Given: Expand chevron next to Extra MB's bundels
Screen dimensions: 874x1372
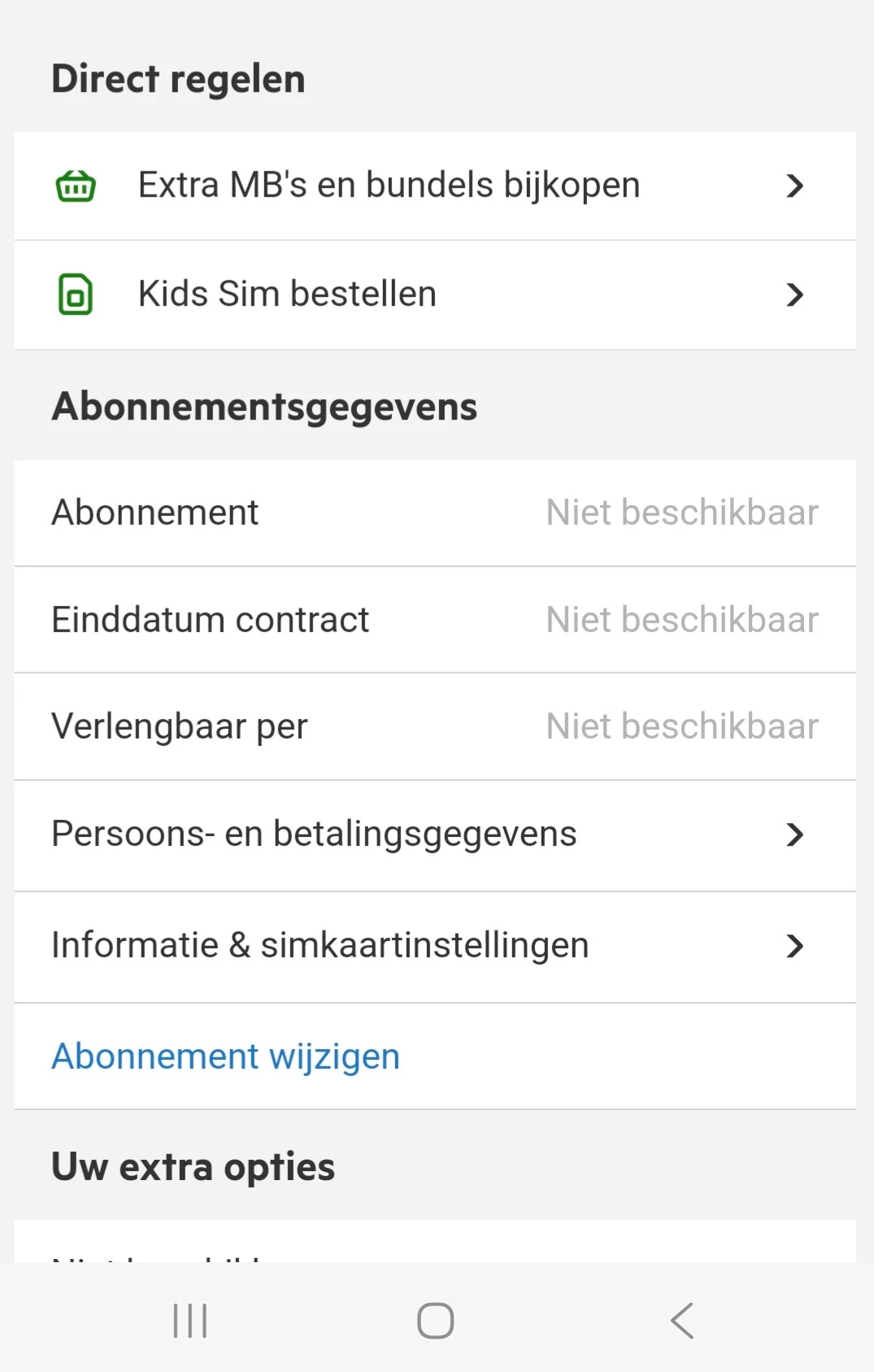Looking at the screenshot, I should pyautogui.click(x=794, y=186).
